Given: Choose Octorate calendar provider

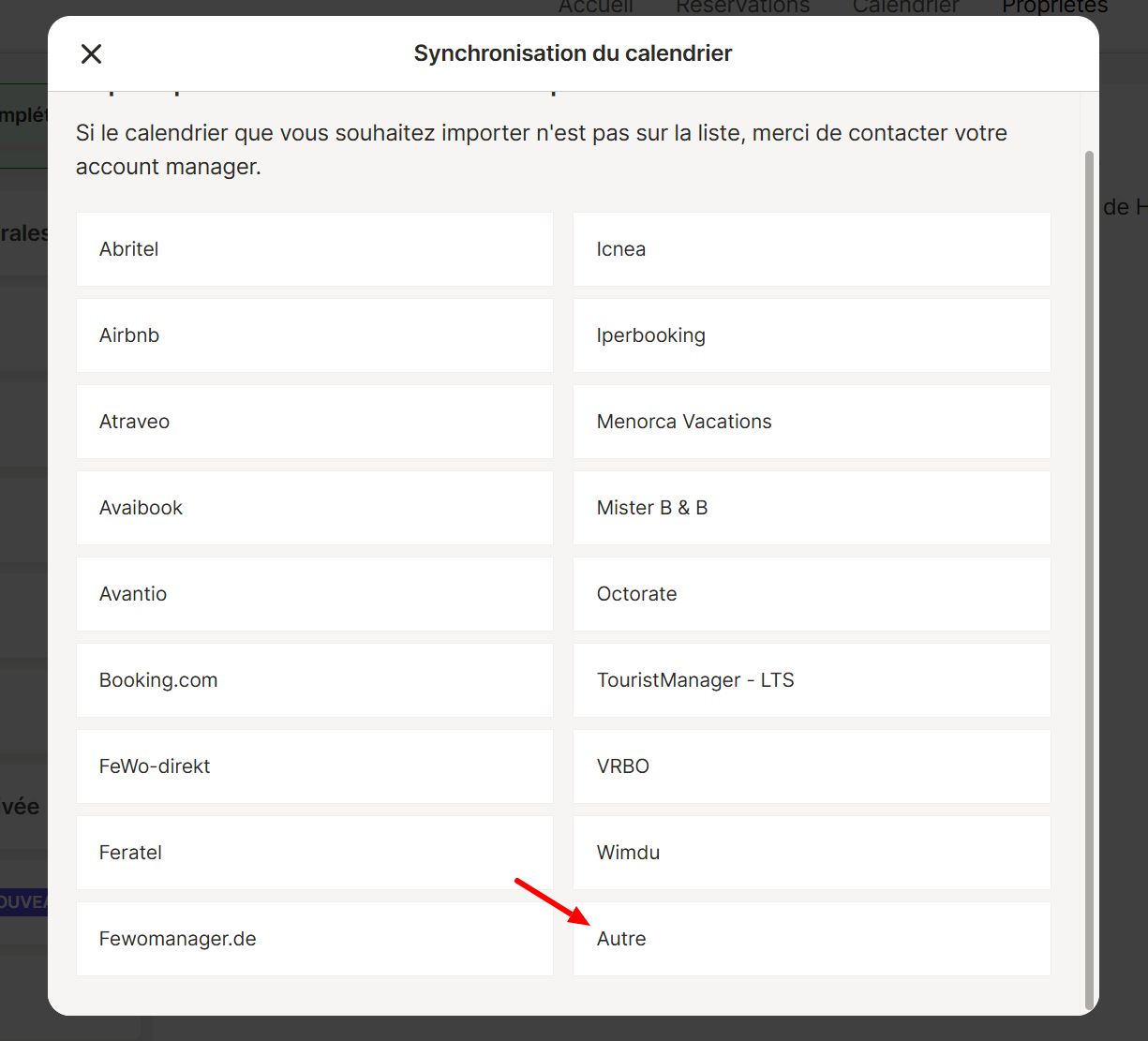Looking at the screenshot, I should pyautogui.click(x=811, y=594).
